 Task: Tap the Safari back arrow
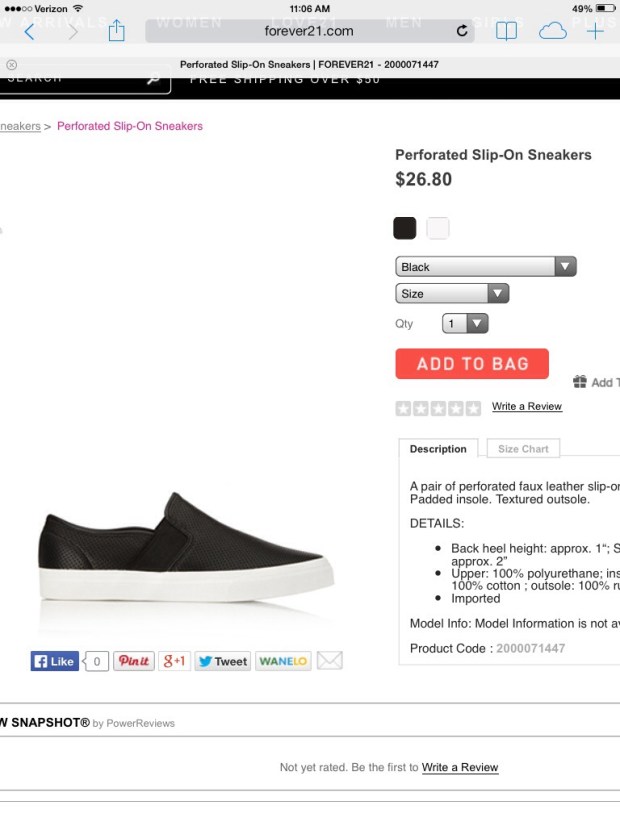[29, 31]
